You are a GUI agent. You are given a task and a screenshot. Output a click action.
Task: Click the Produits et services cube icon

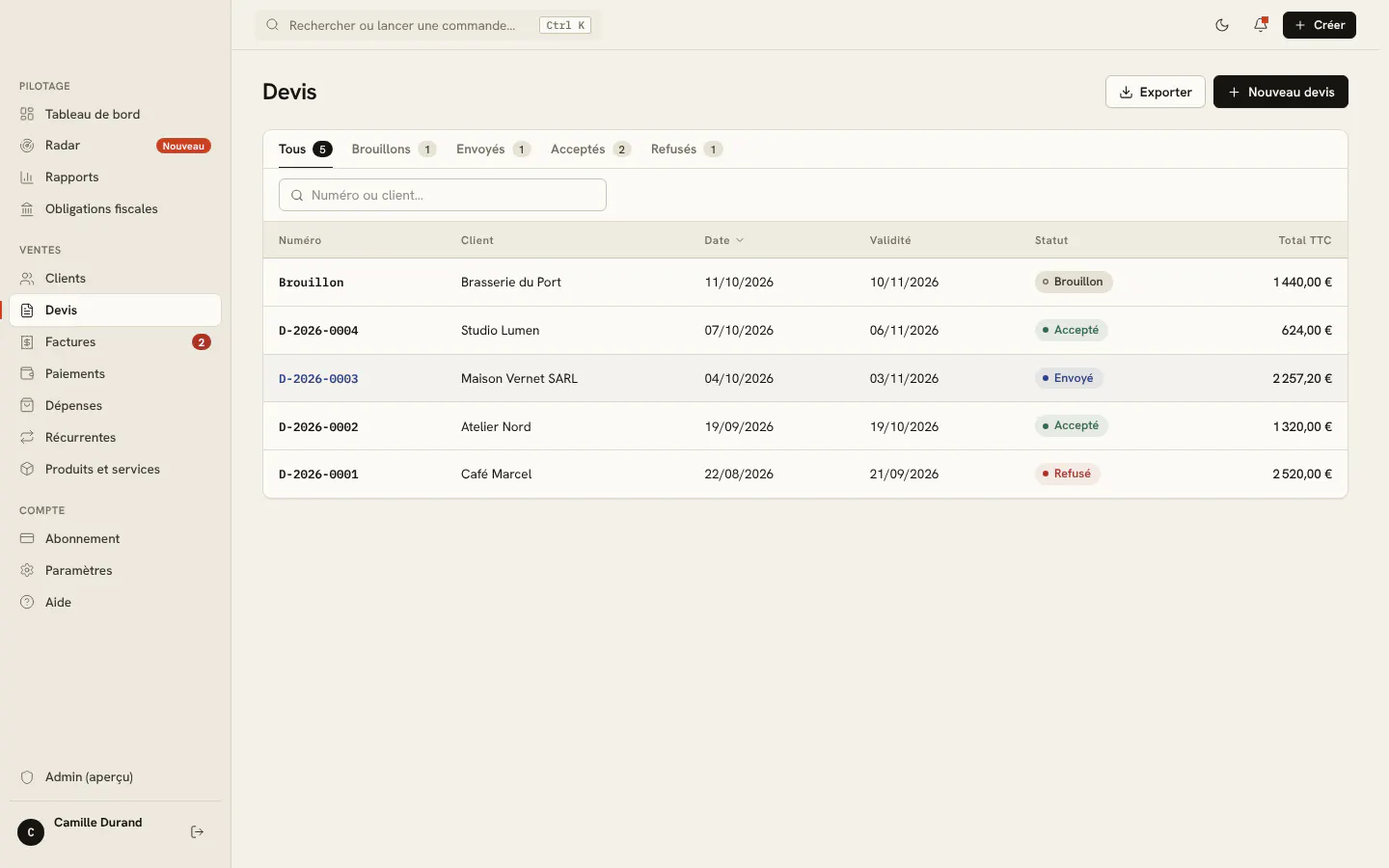[27, 470]
